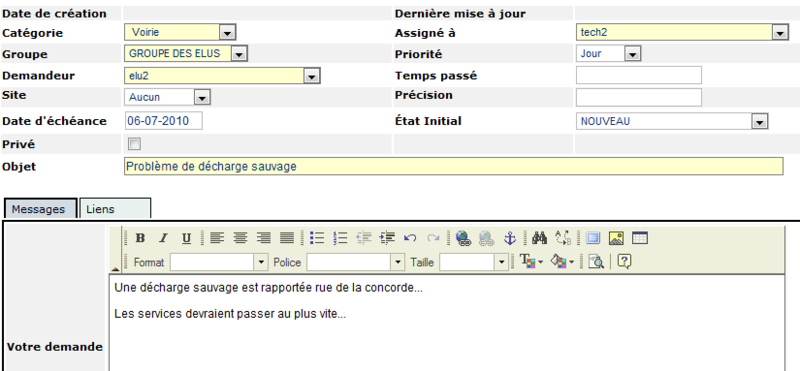800x371 pixels.
Task: Click the 'Demandeur' label
Action: coord(39,76)
